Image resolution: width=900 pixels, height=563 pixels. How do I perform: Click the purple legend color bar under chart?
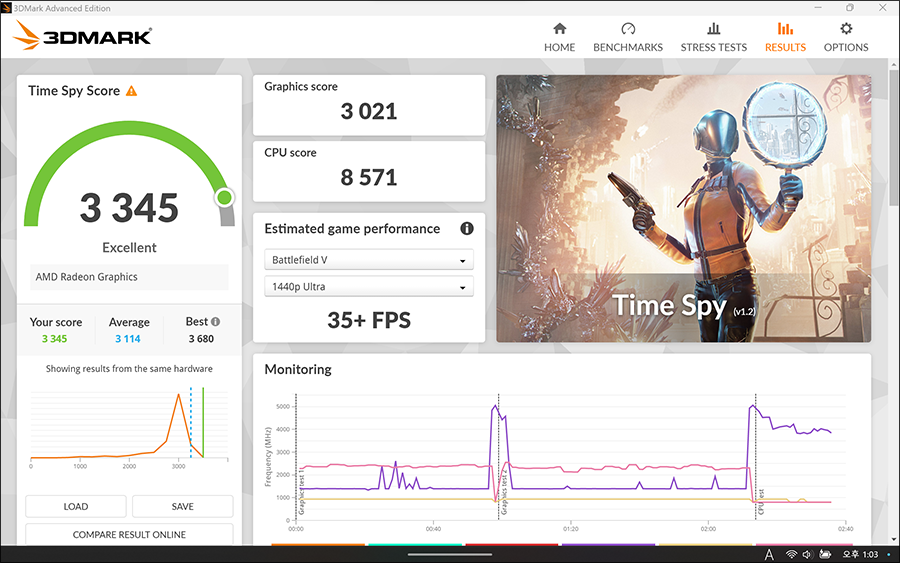click(x=608, y=543)
